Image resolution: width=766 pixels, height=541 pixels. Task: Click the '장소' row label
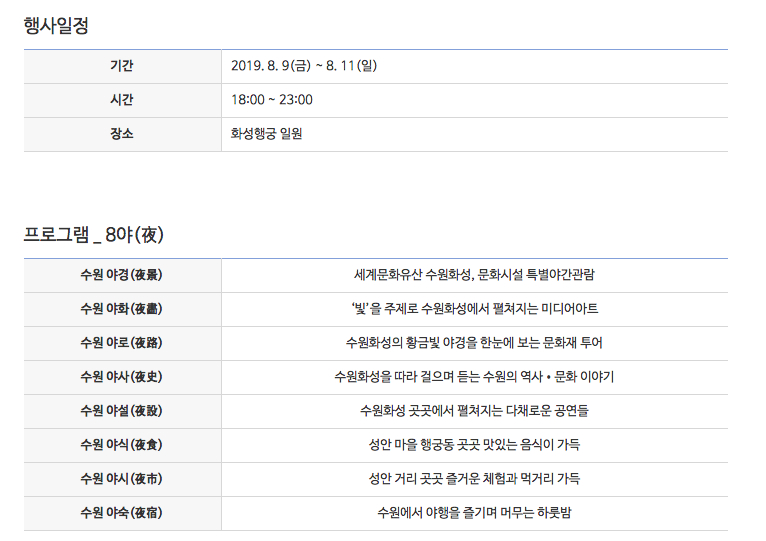point(122,134)
